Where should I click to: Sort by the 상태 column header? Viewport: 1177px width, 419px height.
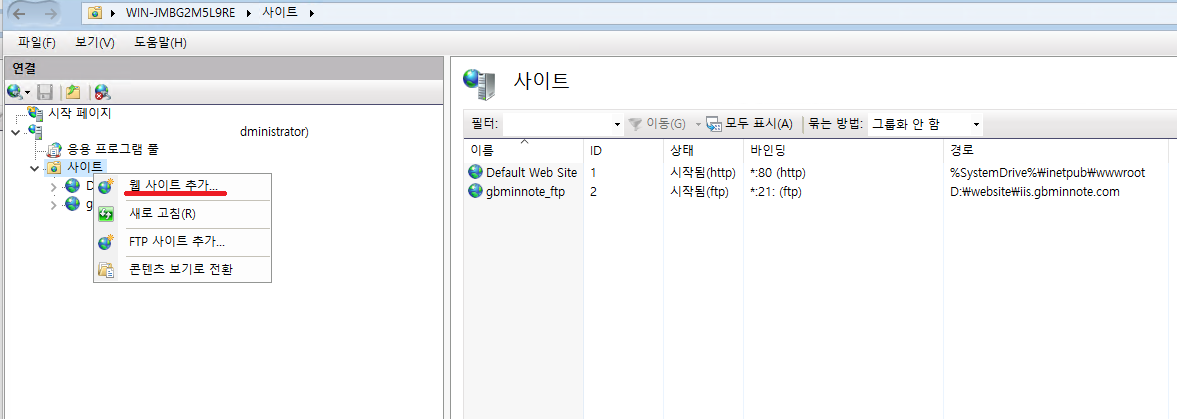click(703, 150)
